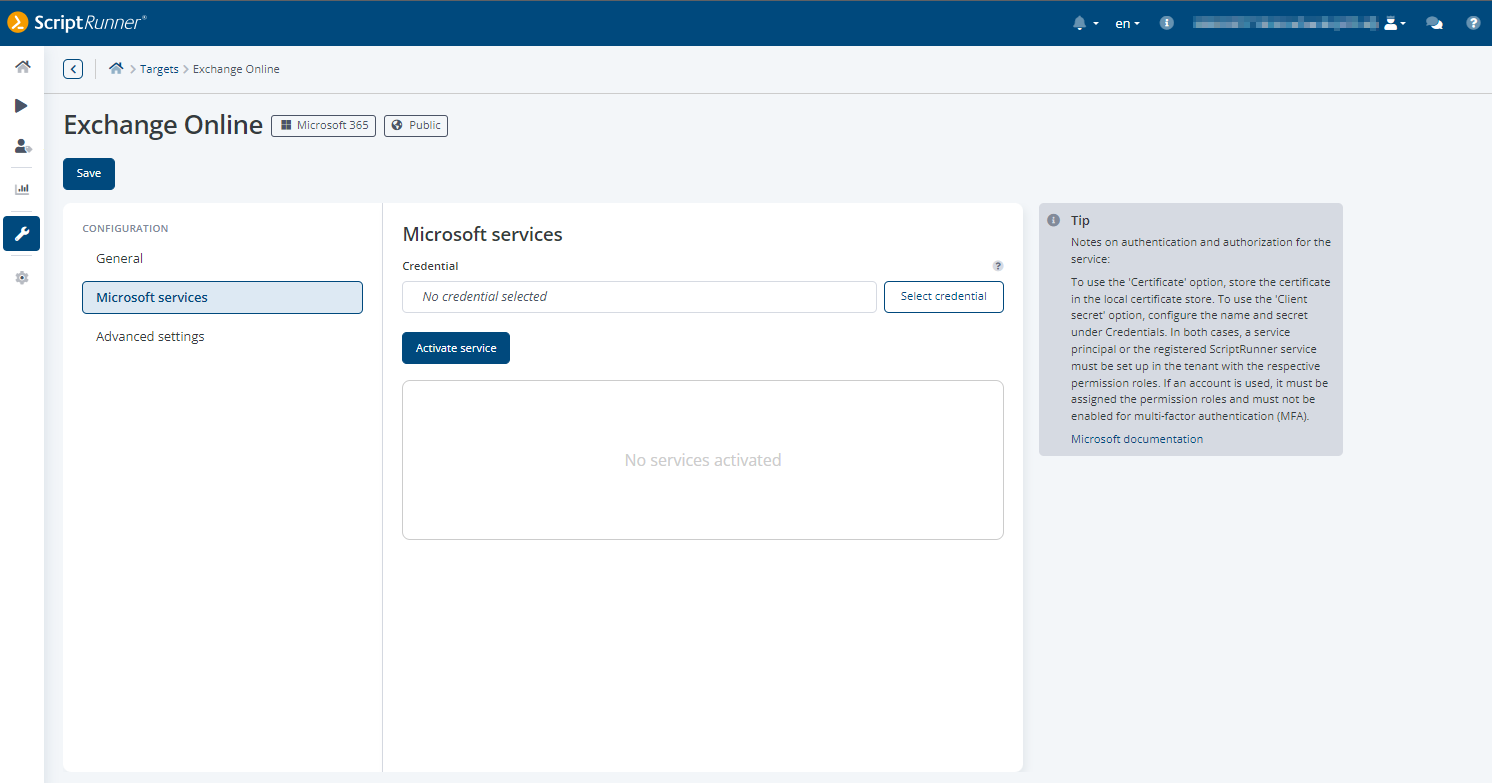
Task: Select the General configuration tab
Action: pyautogui.click(x=120, y=258)
